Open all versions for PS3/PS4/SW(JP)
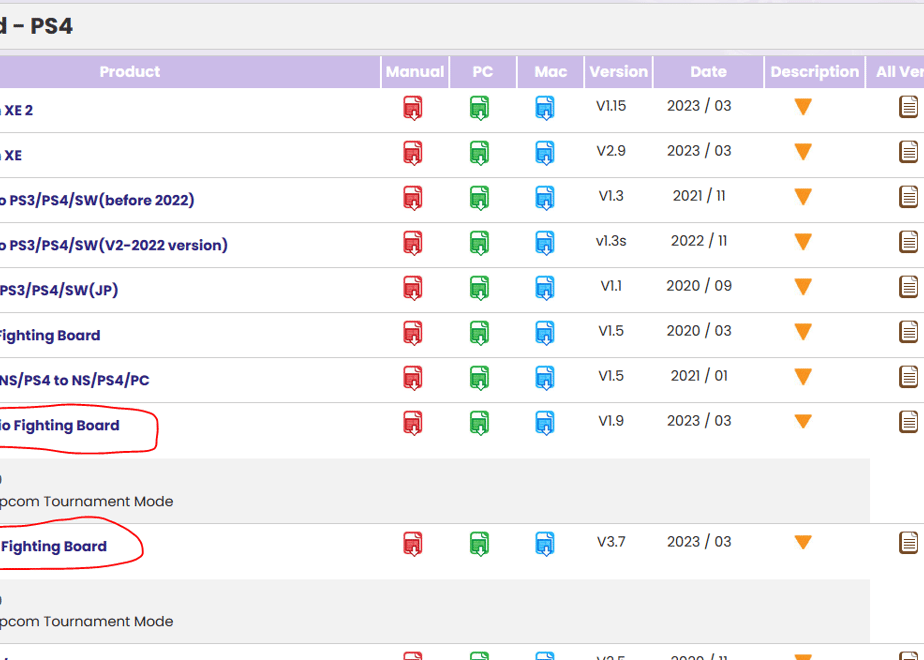Viewport: 924px width, 660px height. 909,287
